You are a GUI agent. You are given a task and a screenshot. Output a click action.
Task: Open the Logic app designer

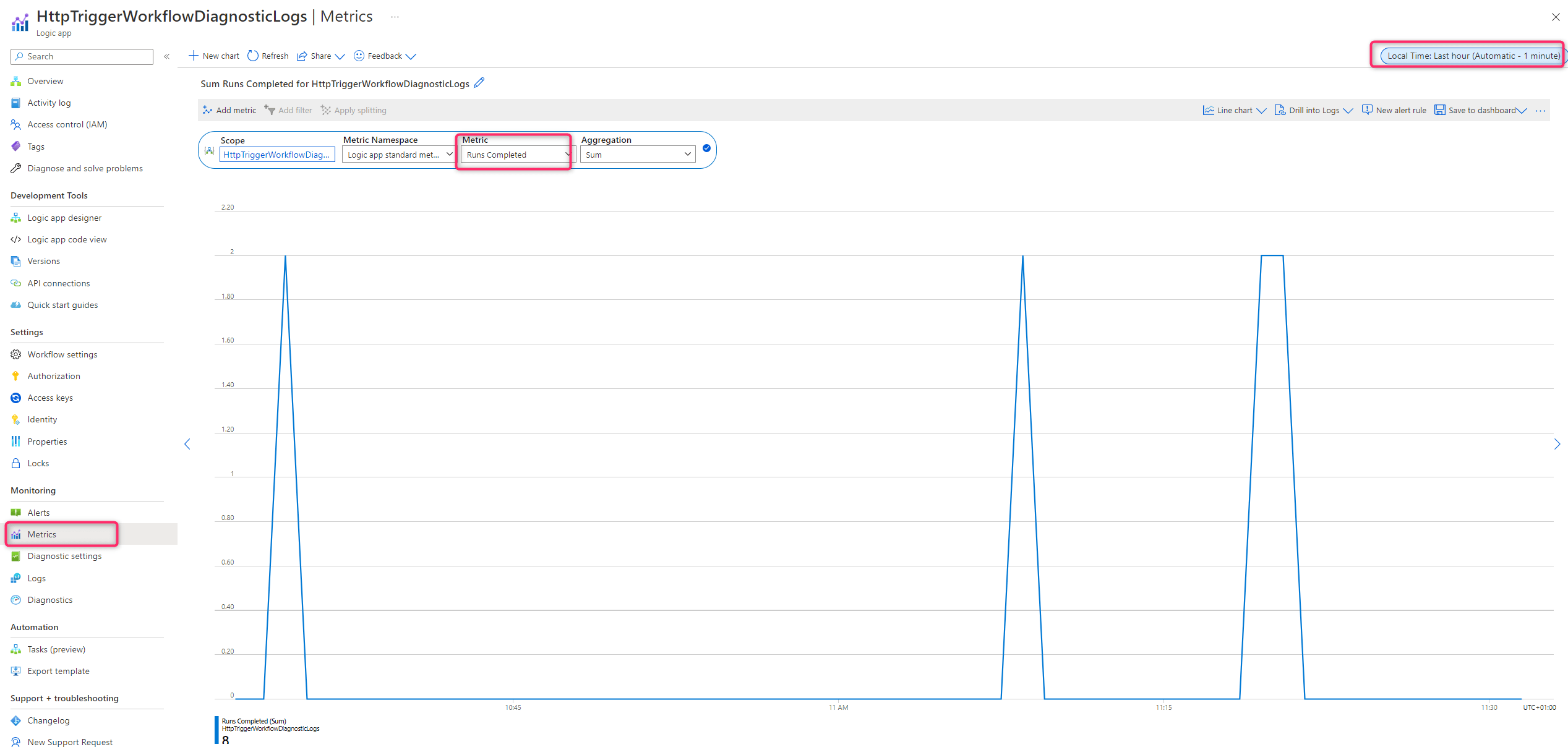(x=64, y=218)
